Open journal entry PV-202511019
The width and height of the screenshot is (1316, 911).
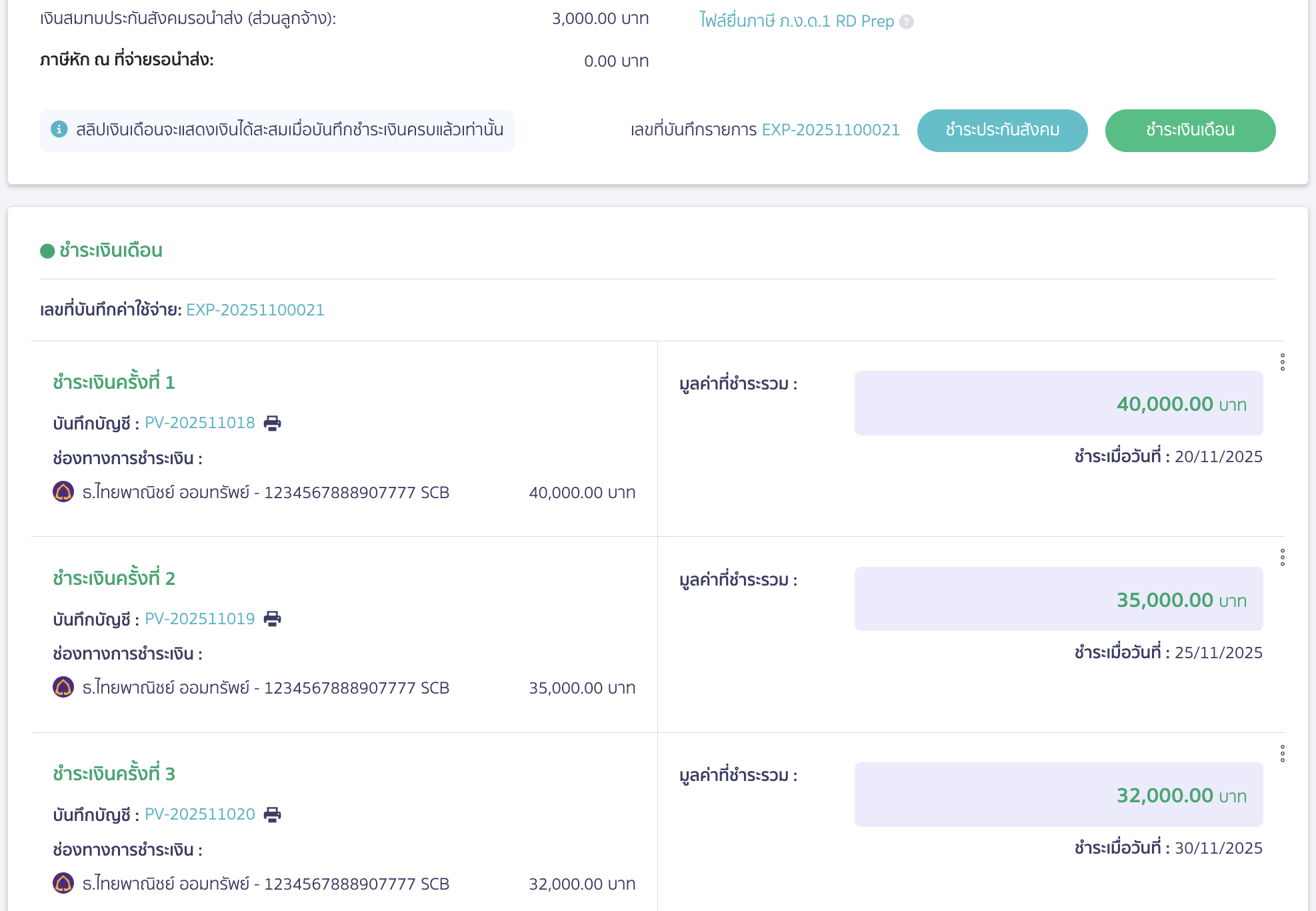199,619
